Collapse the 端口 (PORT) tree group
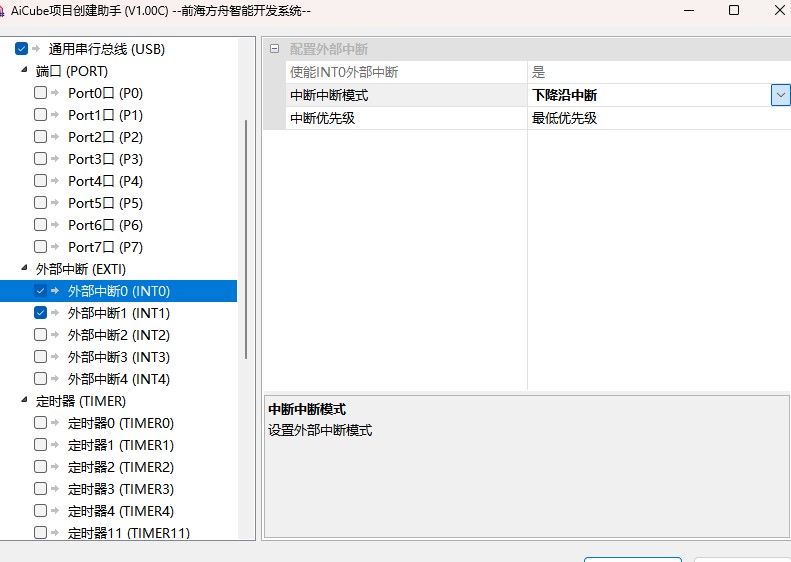 [x=24, y=71]
